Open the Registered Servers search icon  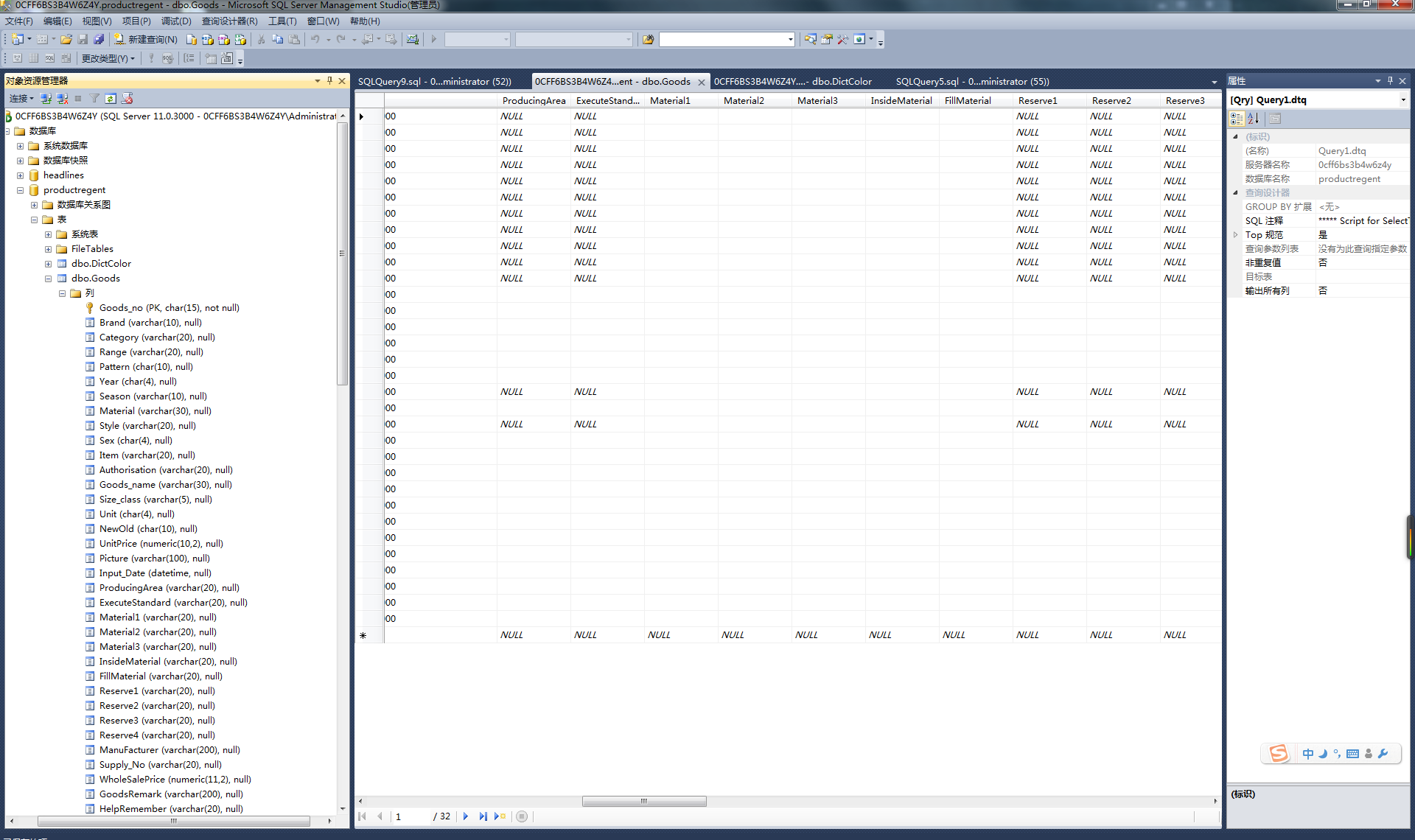pos(810,39)
